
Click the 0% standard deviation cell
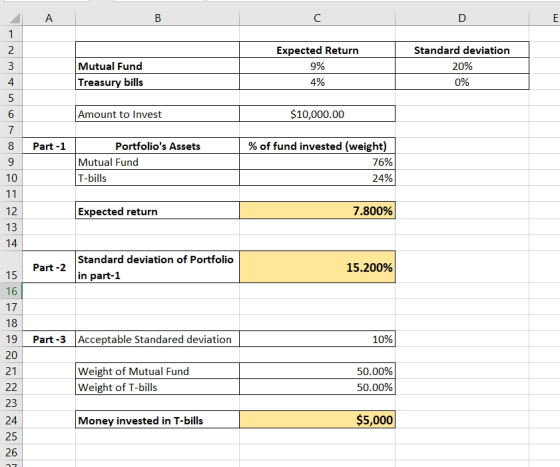[462, 82]
